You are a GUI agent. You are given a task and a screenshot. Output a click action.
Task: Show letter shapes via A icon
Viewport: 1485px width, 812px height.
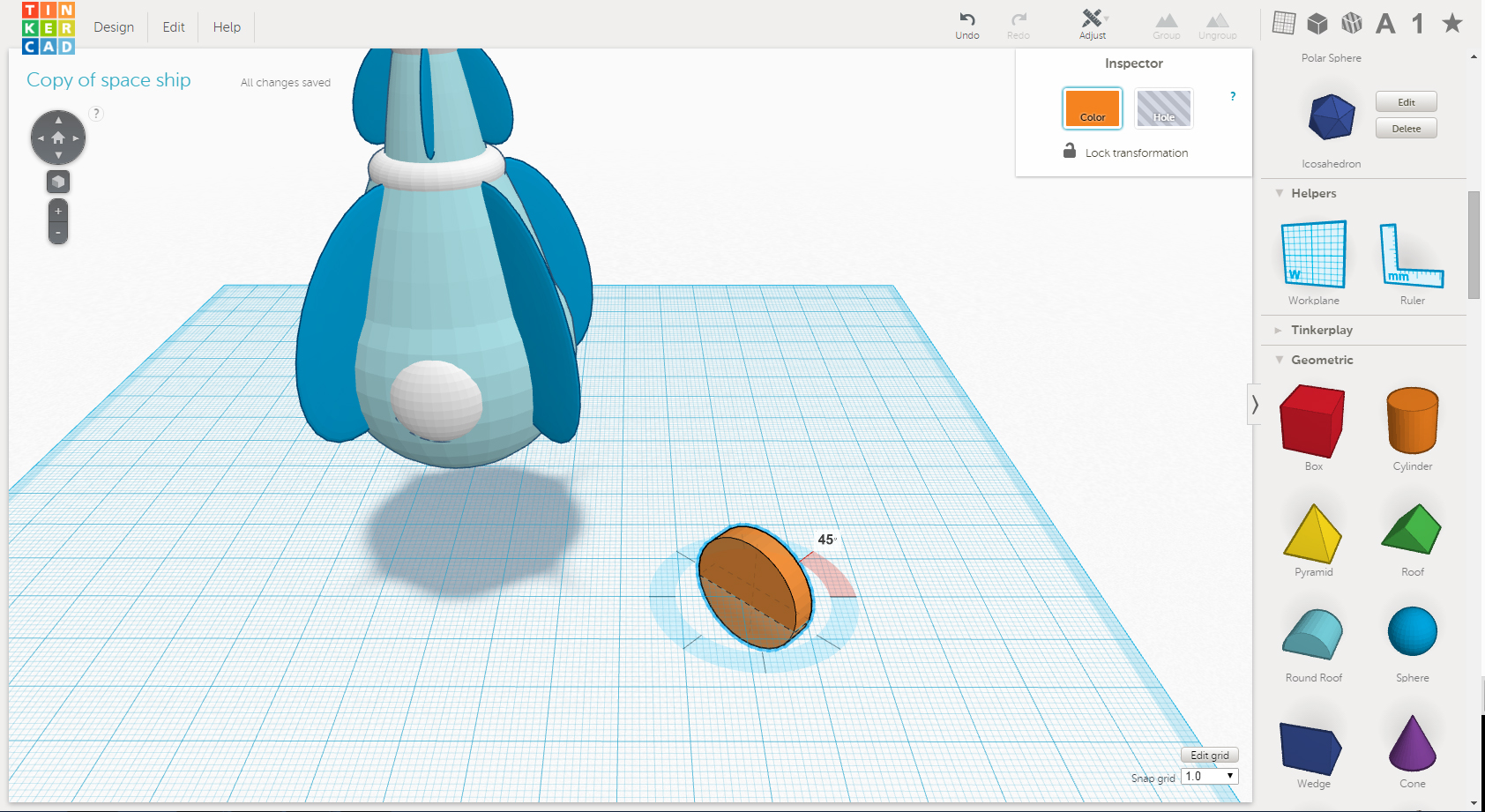click(1385, 23)
